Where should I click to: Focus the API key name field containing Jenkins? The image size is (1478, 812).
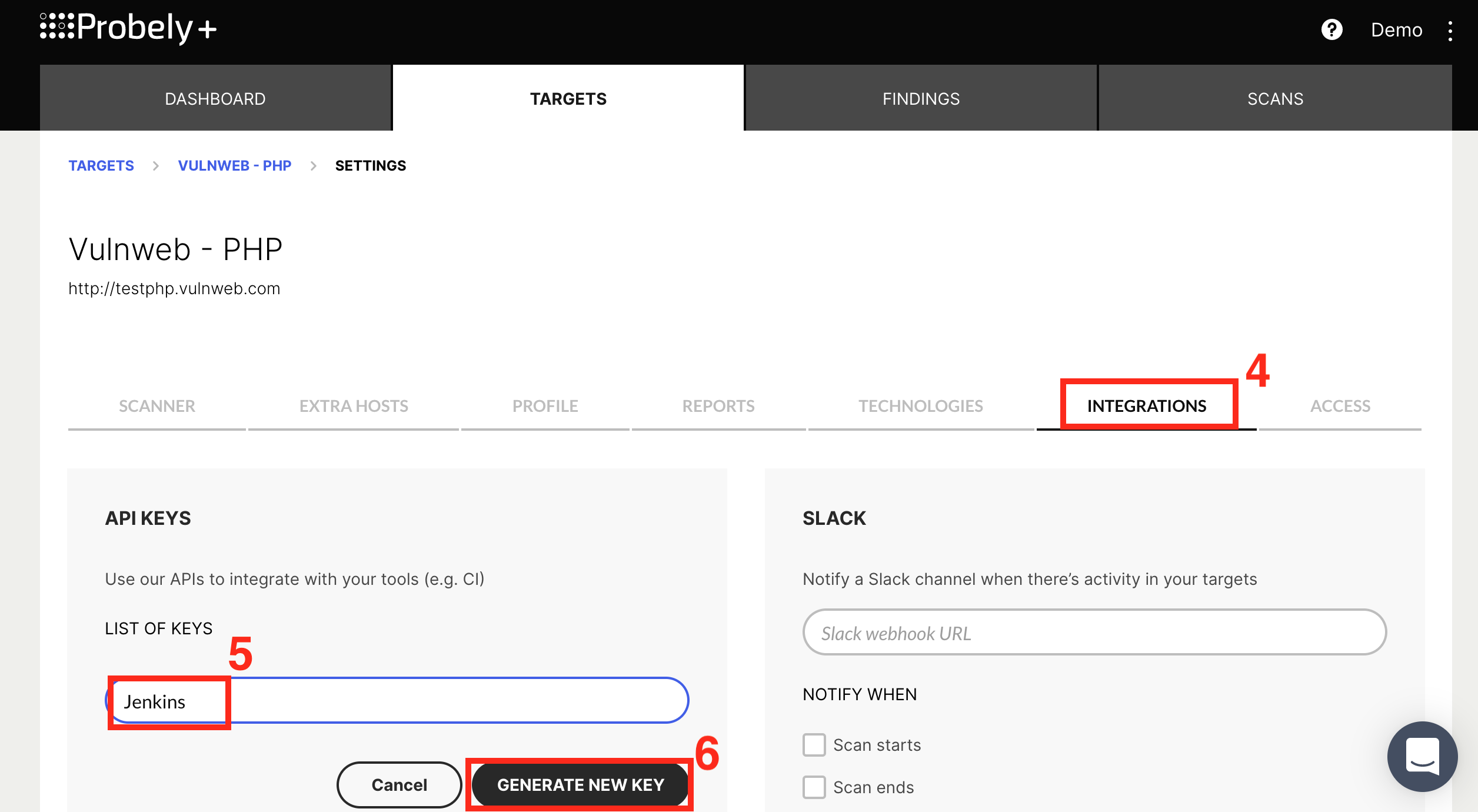coord(397,700)
